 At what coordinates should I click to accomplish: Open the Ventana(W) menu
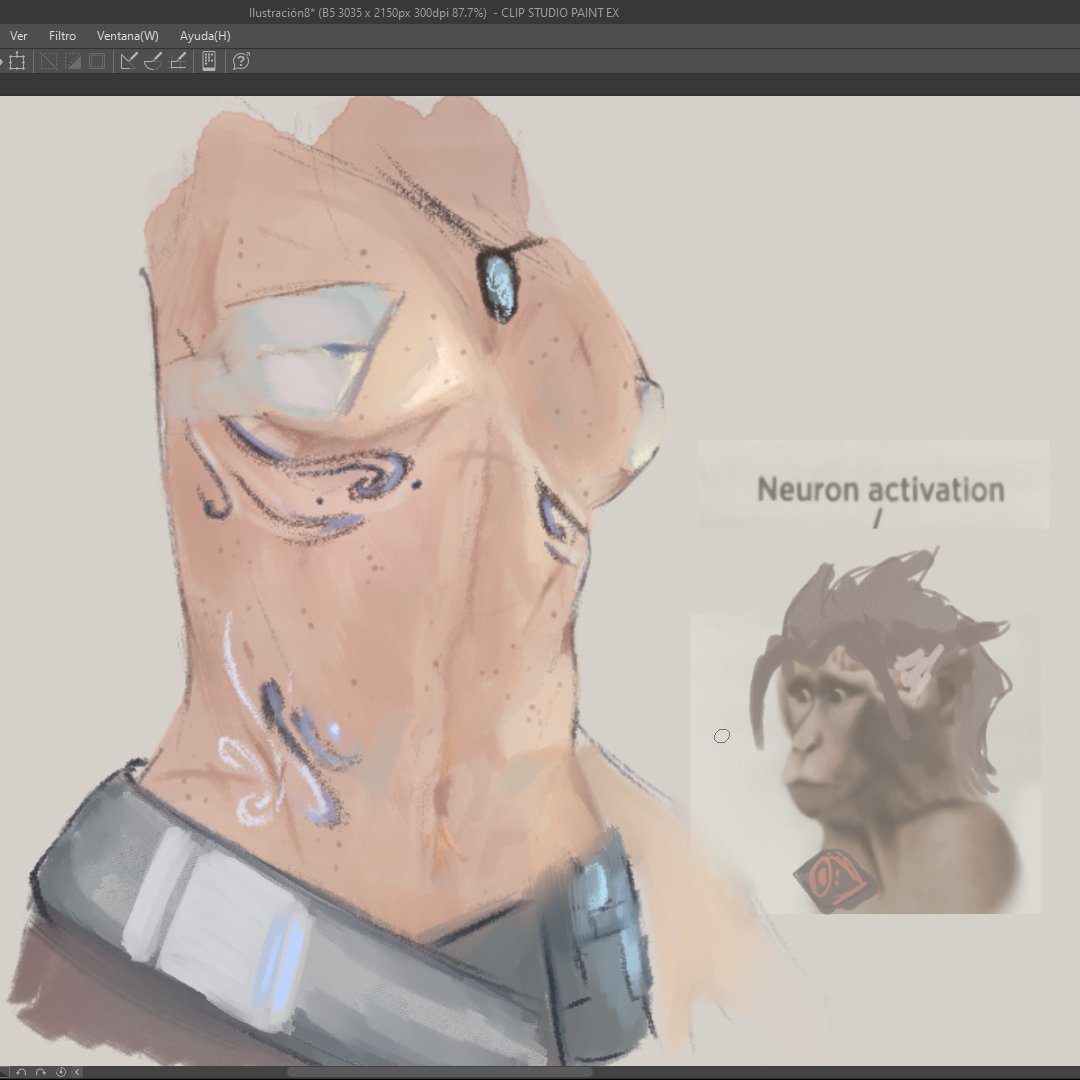pos(127,36)
